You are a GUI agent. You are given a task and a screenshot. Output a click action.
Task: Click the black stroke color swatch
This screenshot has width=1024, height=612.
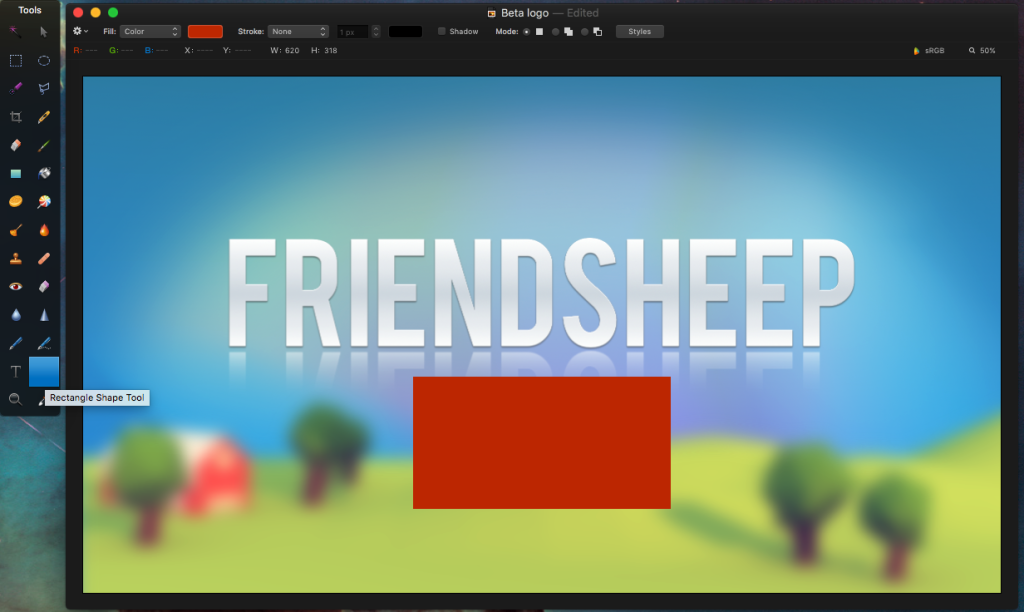(x=406, y=31)
